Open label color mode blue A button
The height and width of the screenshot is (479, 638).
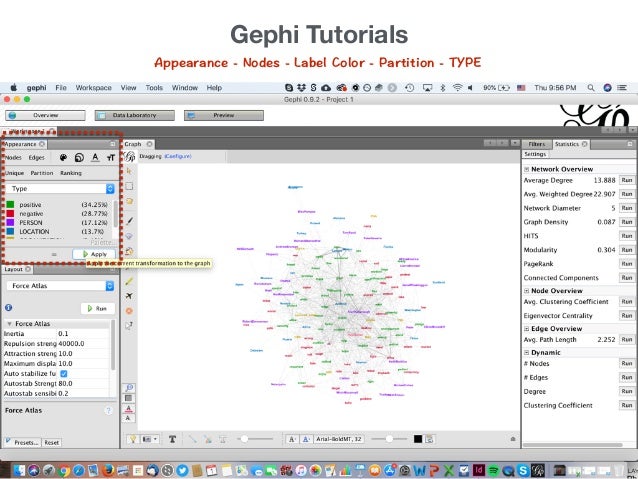click(306, 439)
